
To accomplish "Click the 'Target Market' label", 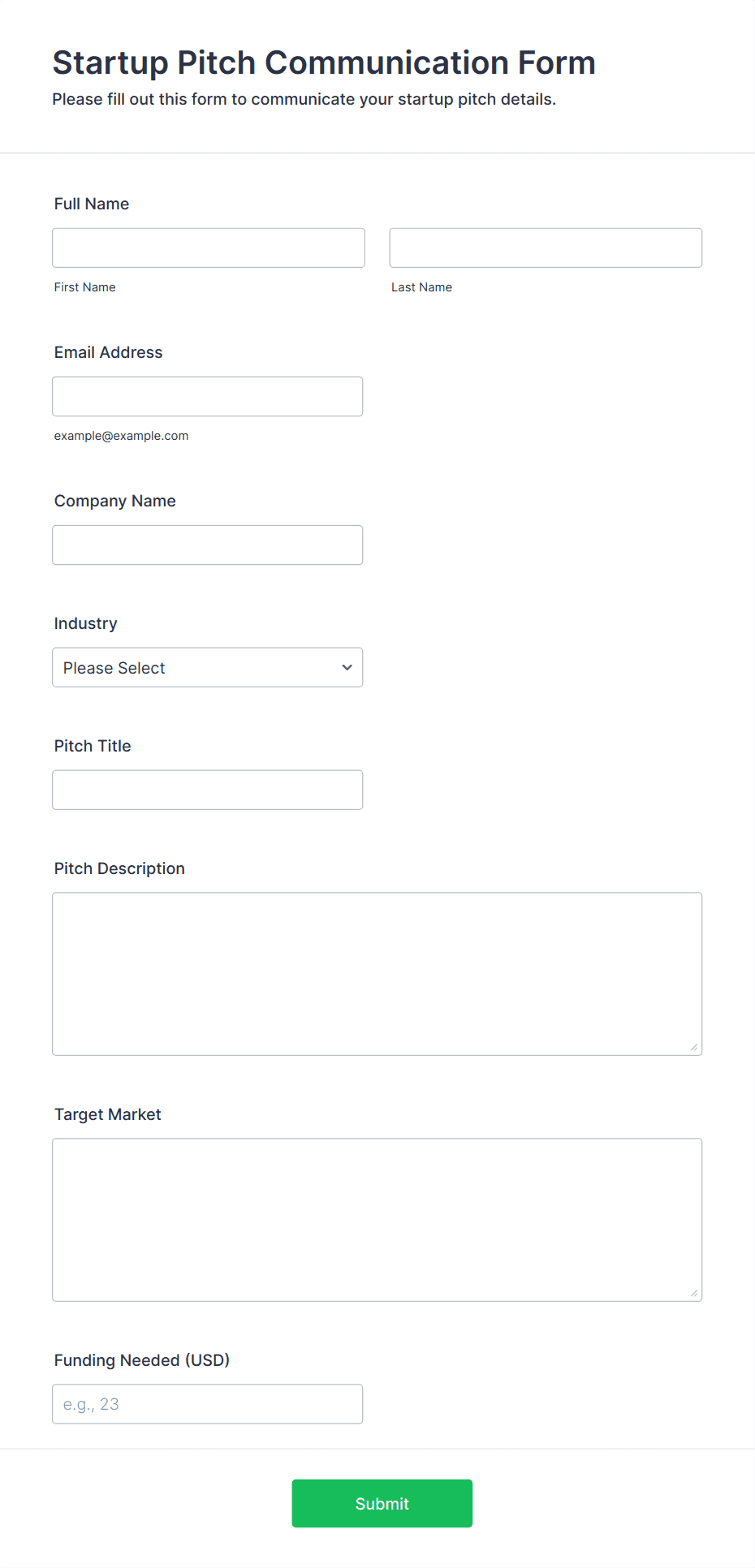I will pyautogui.click(x=108, y=1114).
